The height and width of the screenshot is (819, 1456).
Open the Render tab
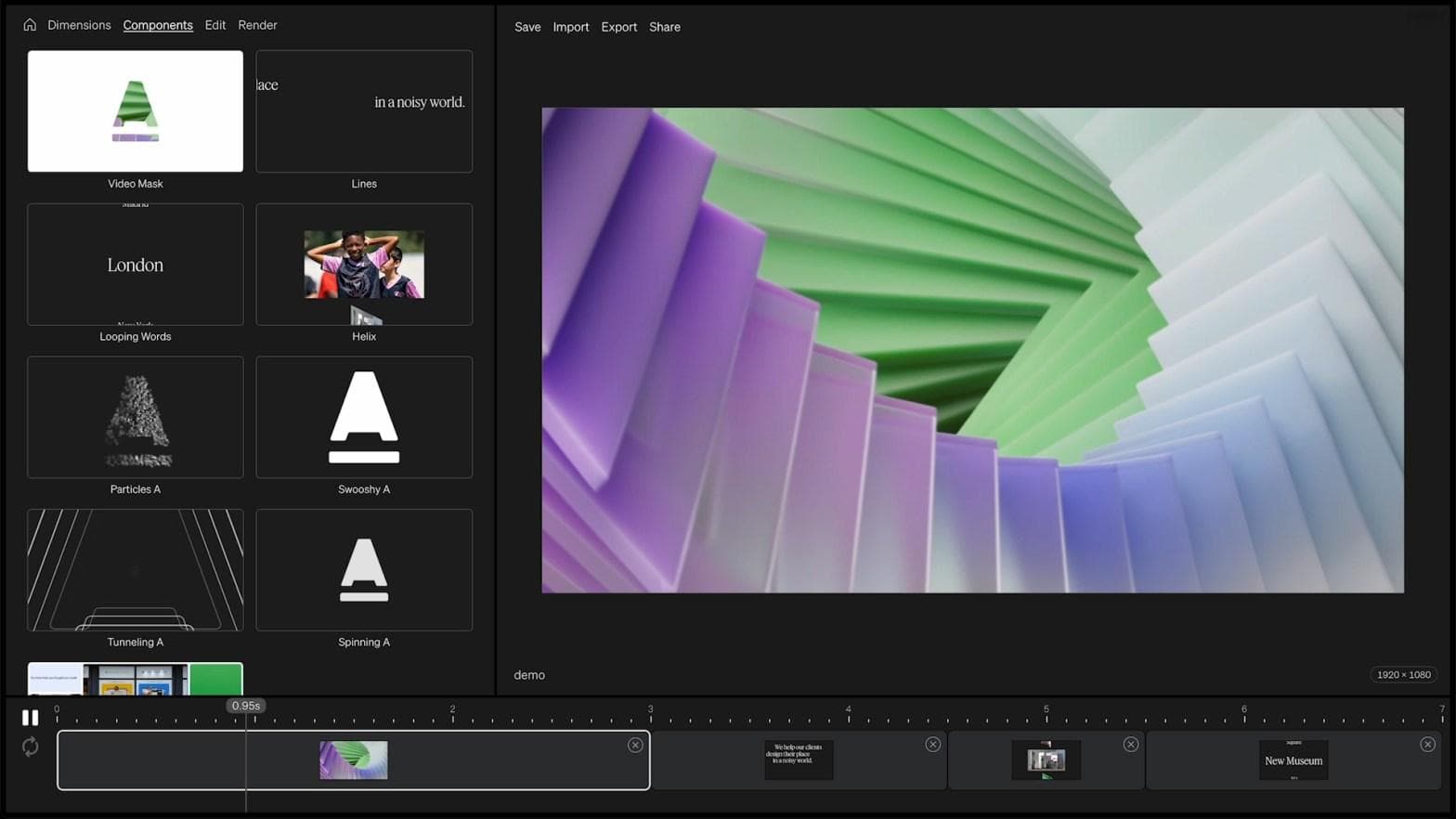(257, 25)
